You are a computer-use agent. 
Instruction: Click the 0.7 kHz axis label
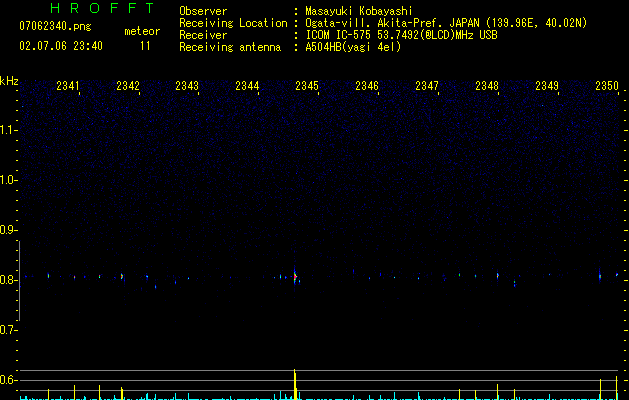tap(7, 330)
